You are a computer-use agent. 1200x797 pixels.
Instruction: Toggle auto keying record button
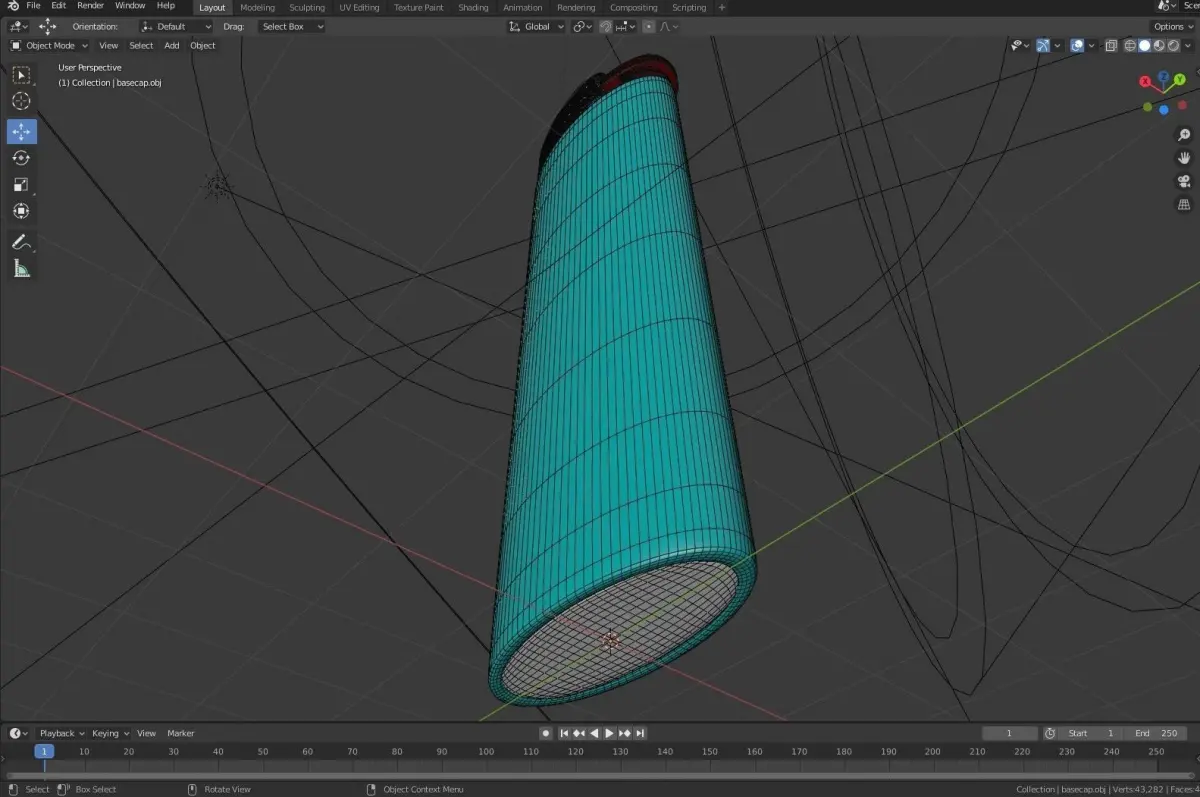[545, 733]
